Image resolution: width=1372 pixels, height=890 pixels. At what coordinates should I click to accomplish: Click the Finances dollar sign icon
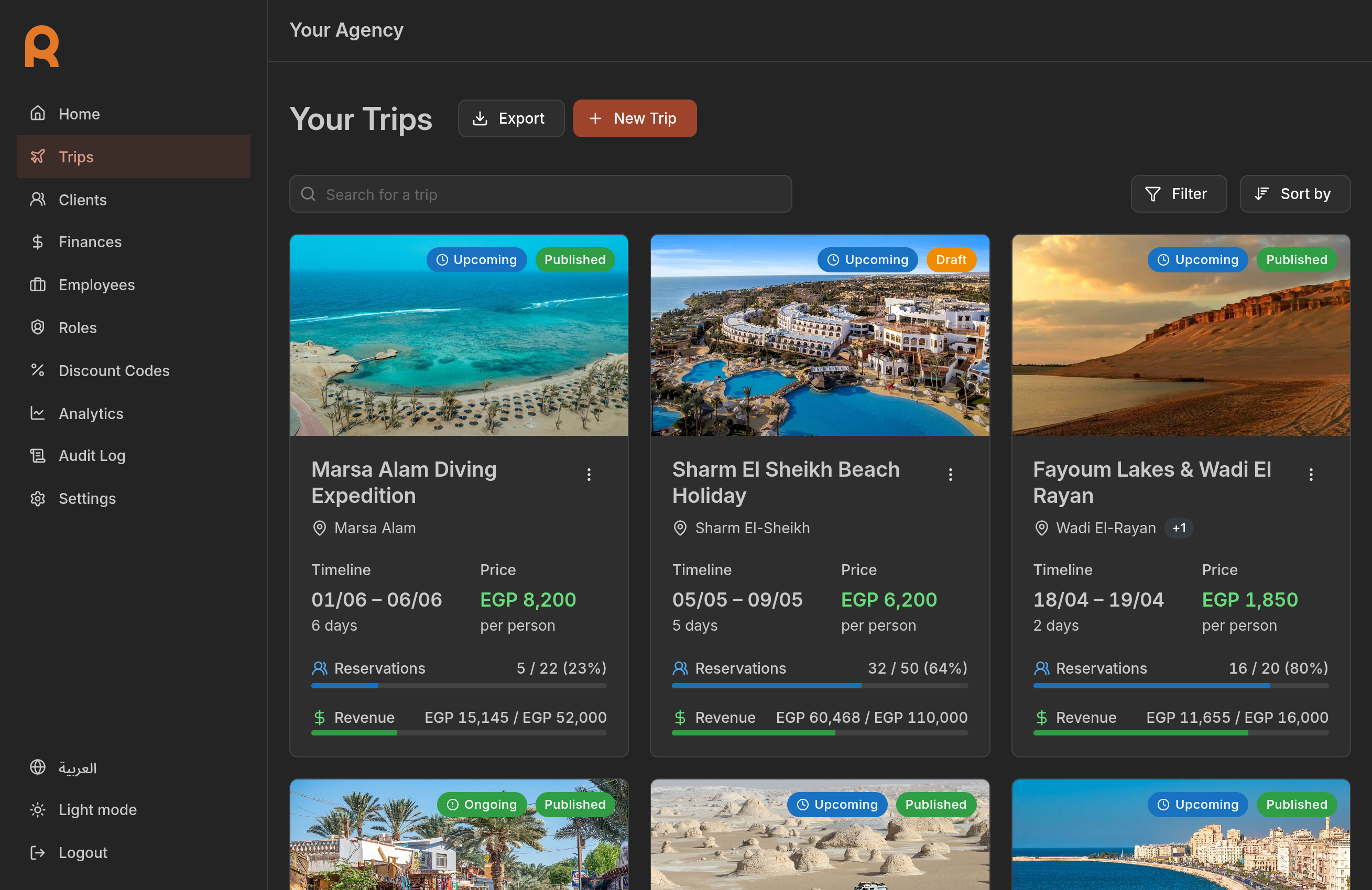[x=38, y=242]
